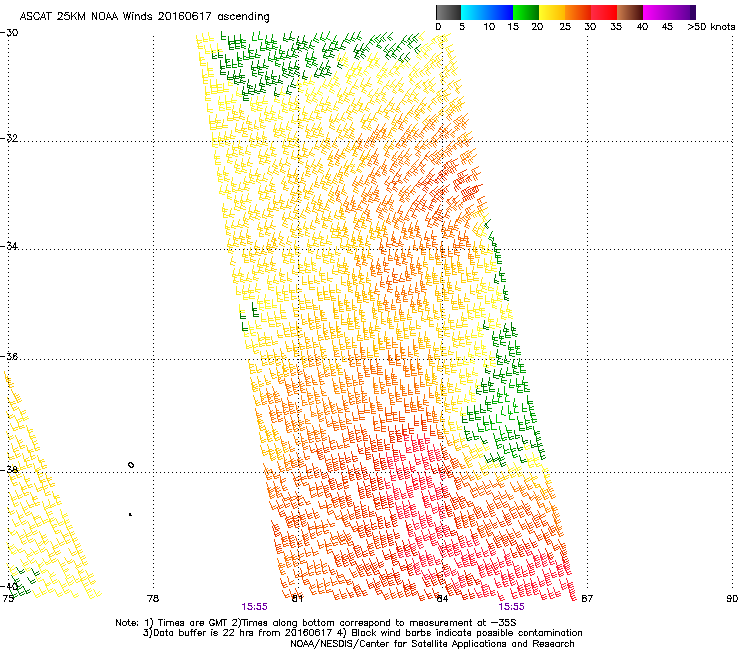Click the '81' longitude axis label
Viewport: 740px width, 650px height.
(297, 599)
